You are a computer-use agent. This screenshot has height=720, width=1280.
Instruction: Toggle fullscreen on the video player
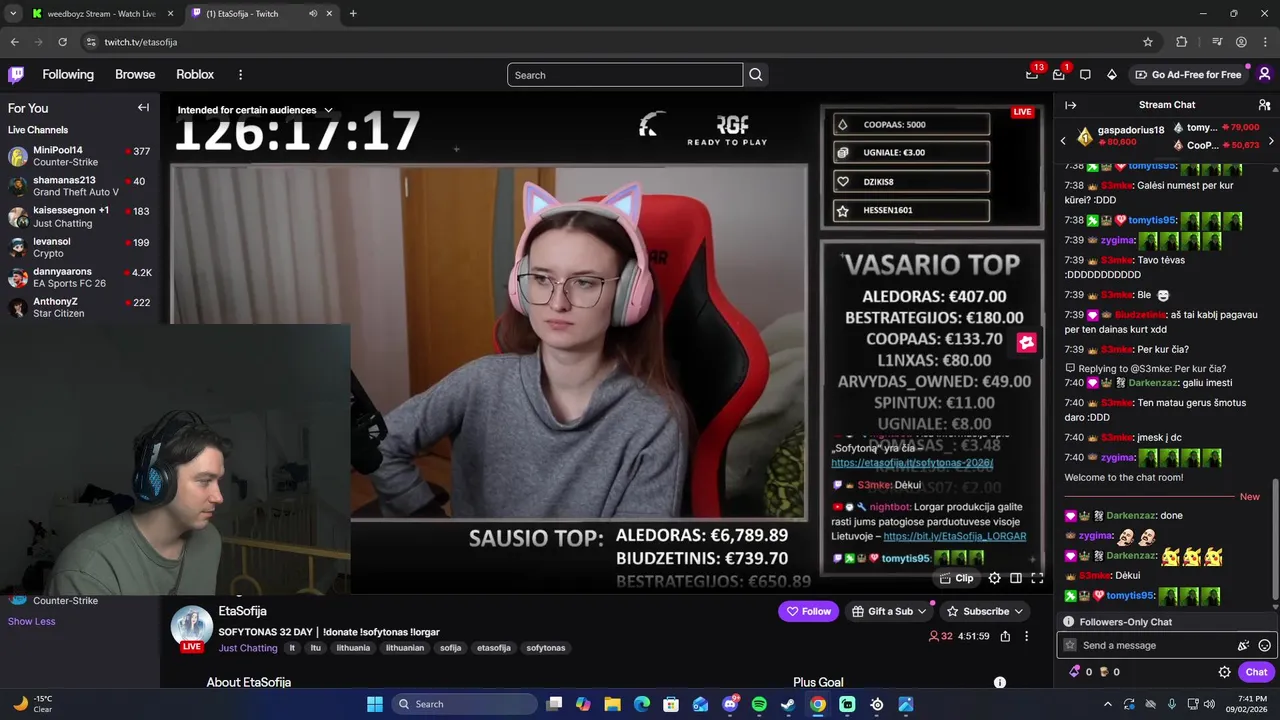(1037, 578)
